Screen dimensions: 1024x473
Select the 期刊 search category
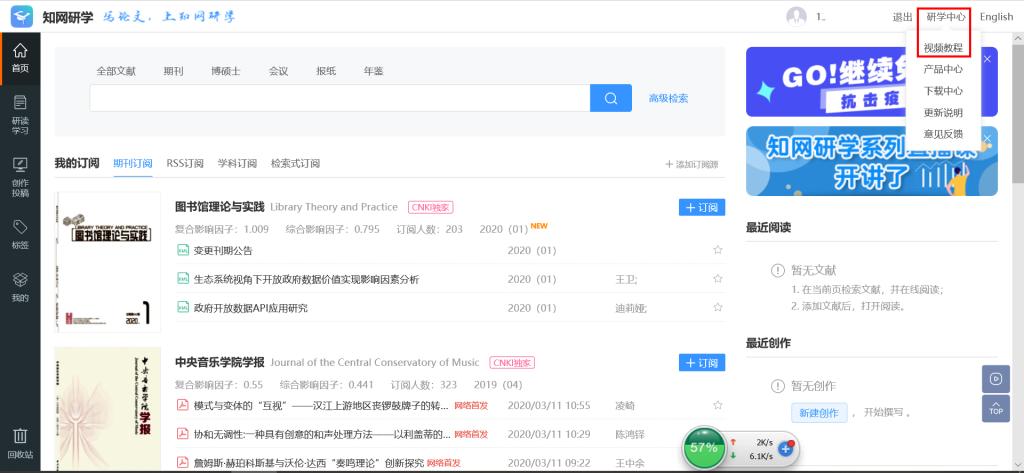point(174,71)
